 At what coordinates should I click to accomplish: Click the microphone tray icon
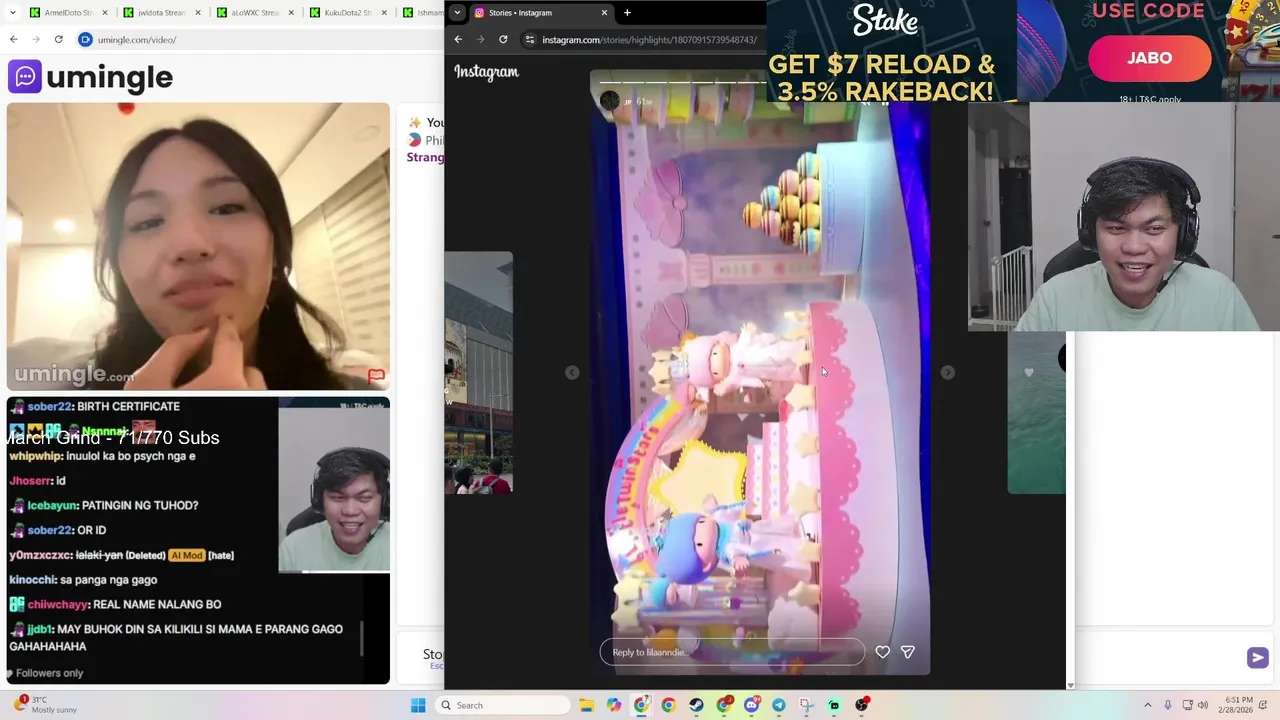click(x=1167, y=705)
